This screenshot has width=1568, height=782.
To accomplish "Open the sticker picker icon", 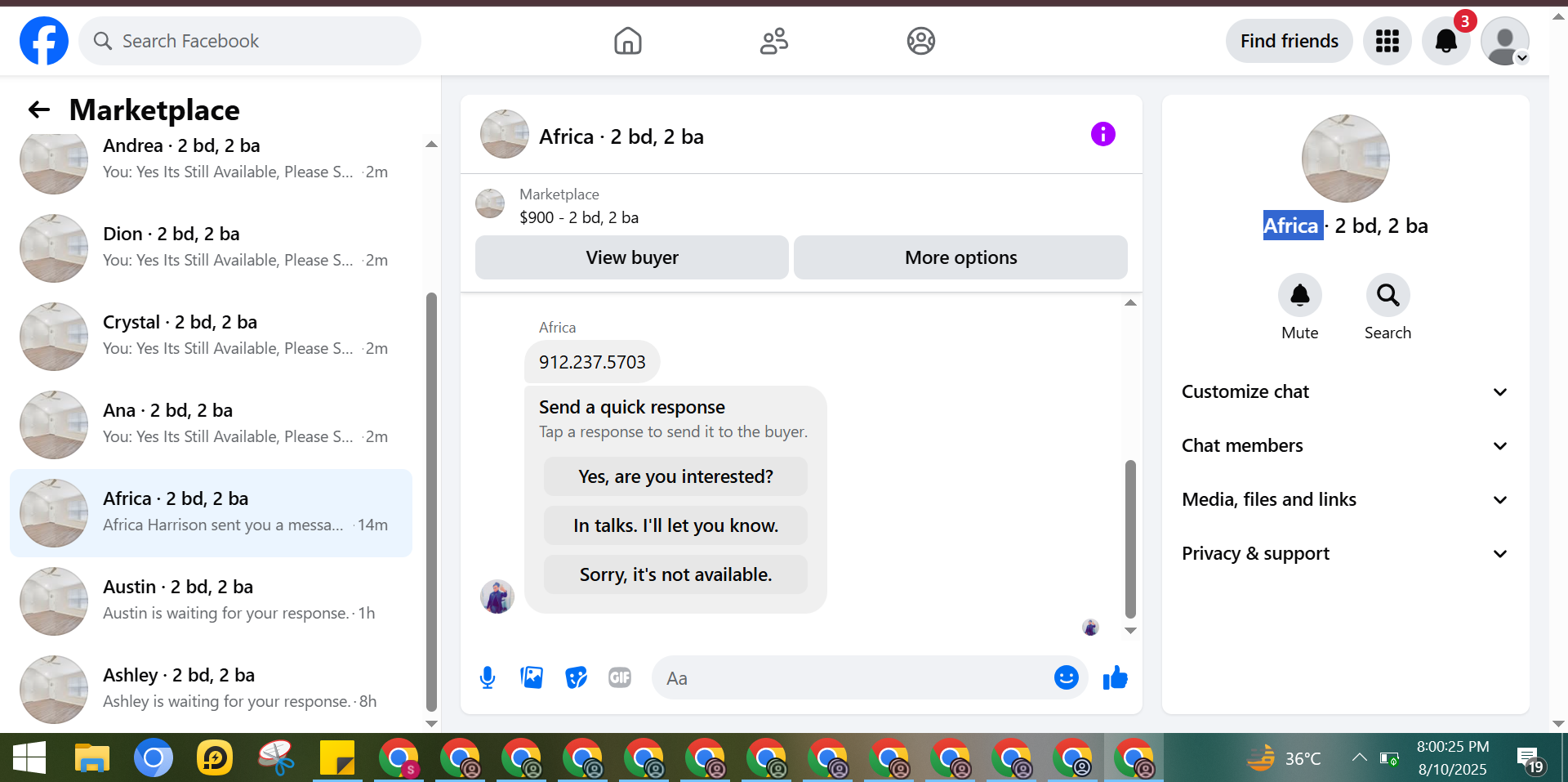I will [577, 677].
